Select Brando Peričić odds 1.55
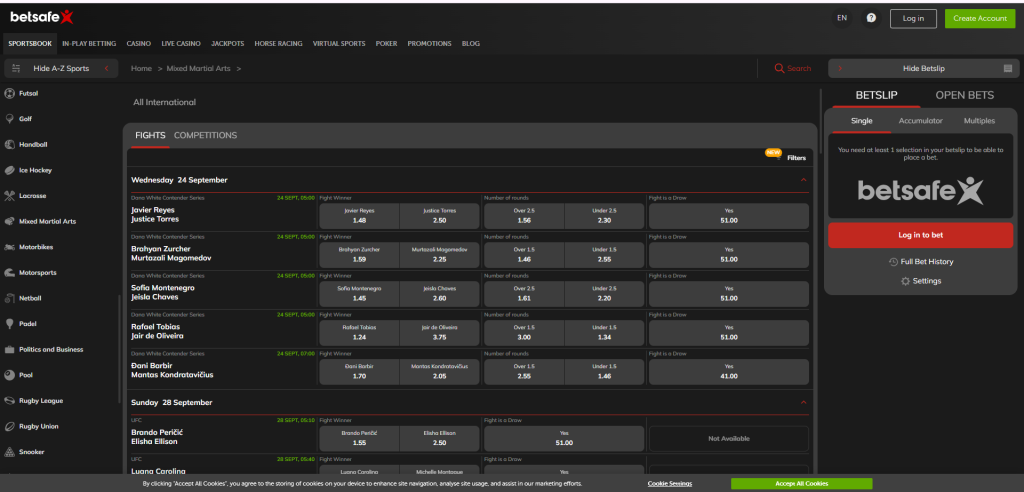The height and width of the screenshot is (492, 1024). 359,438
